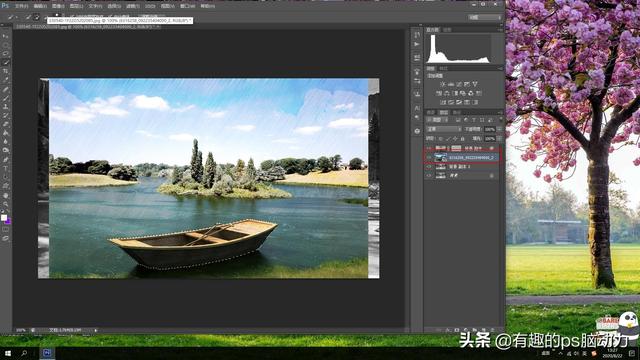Hide the top adjustment layer
This screenshot has height=360, width=640.
429,149
